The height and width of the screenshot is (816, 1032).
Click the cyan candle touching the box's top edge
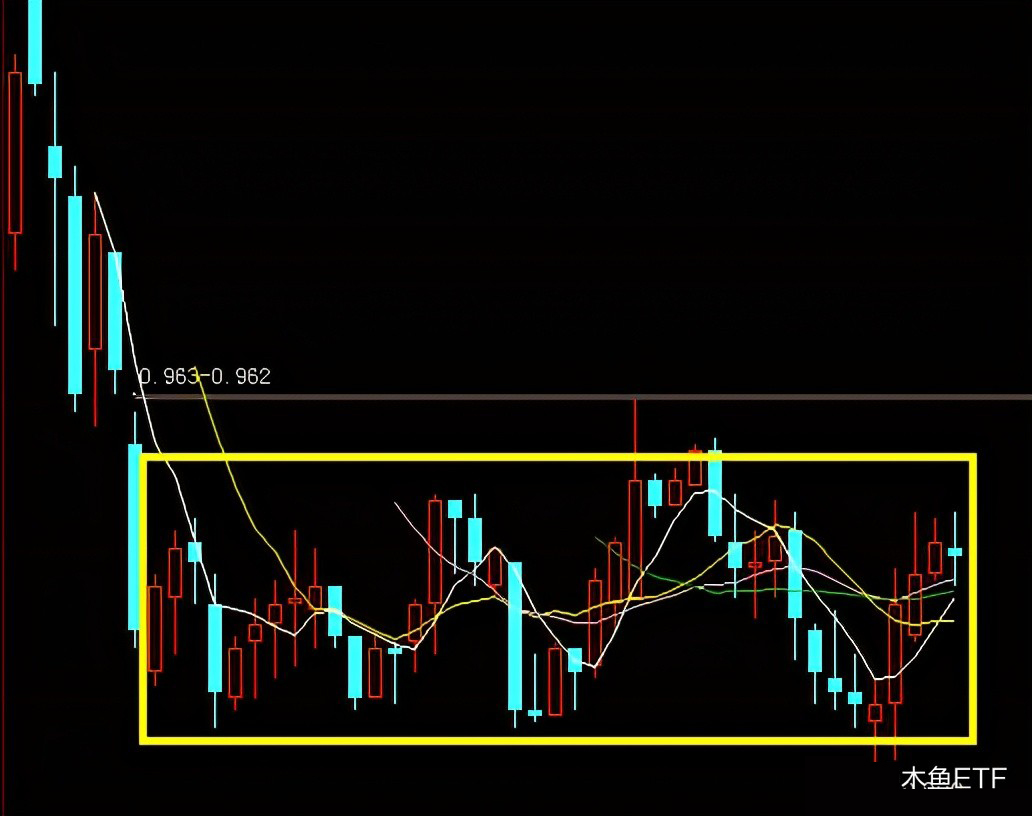(x=715, y=492)
